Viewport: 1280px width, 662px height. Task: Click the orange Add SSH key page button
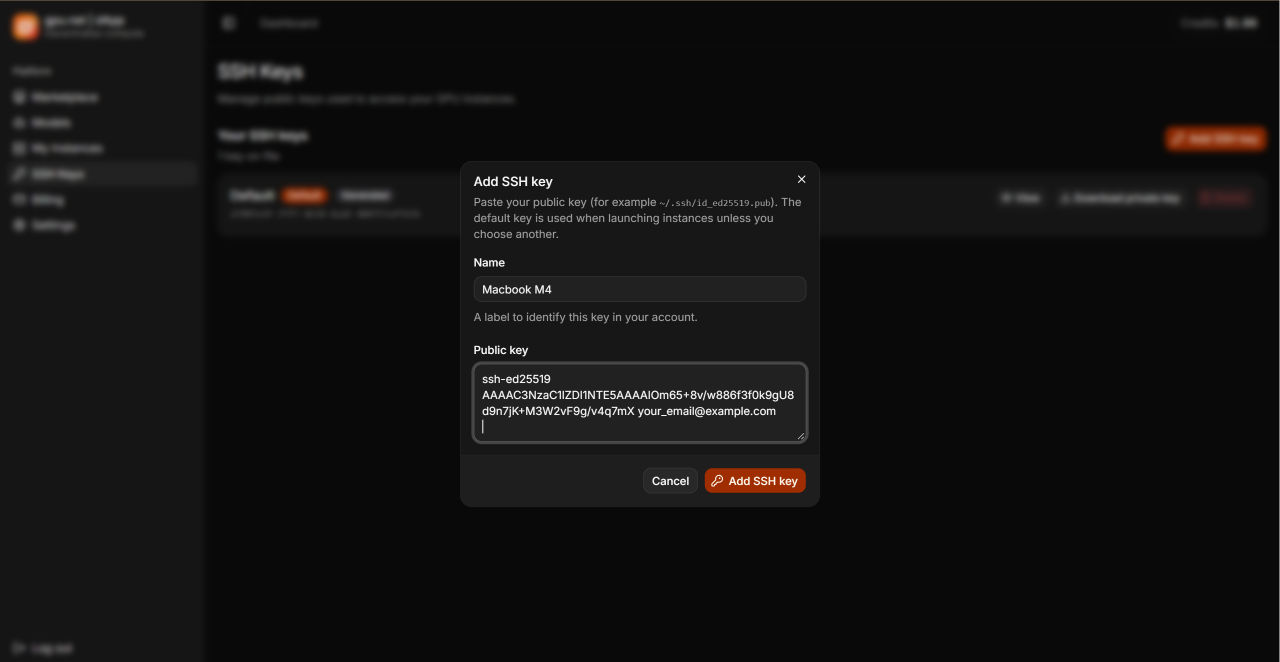(x=1216, y=139)
